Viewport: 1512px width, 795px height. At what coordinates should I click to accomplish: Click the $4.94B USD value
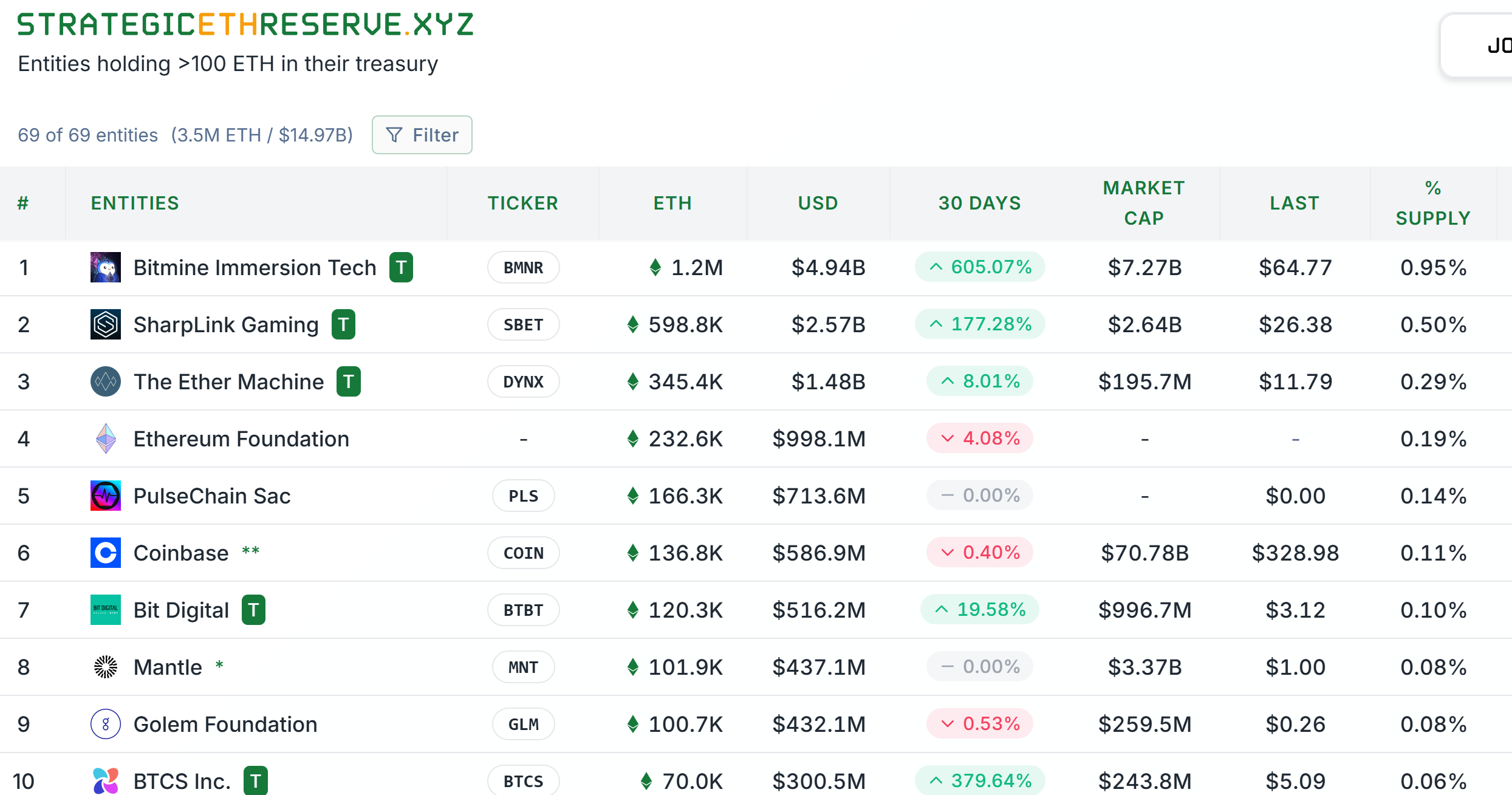(828, 267)
